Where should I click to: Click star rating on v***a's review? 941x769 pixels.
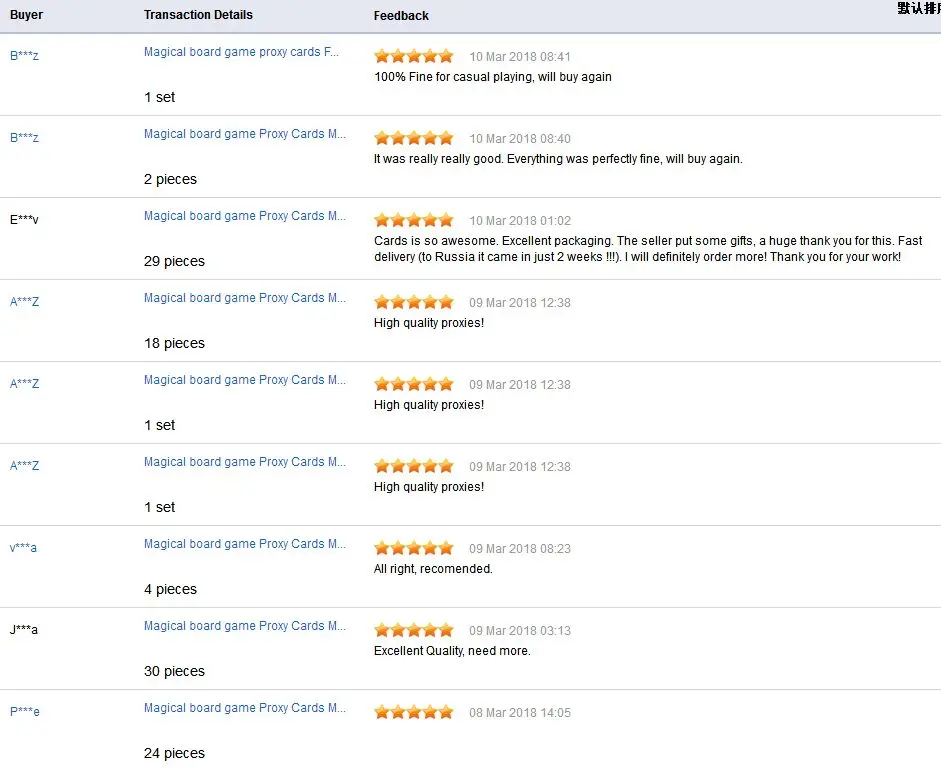point(413,549)
